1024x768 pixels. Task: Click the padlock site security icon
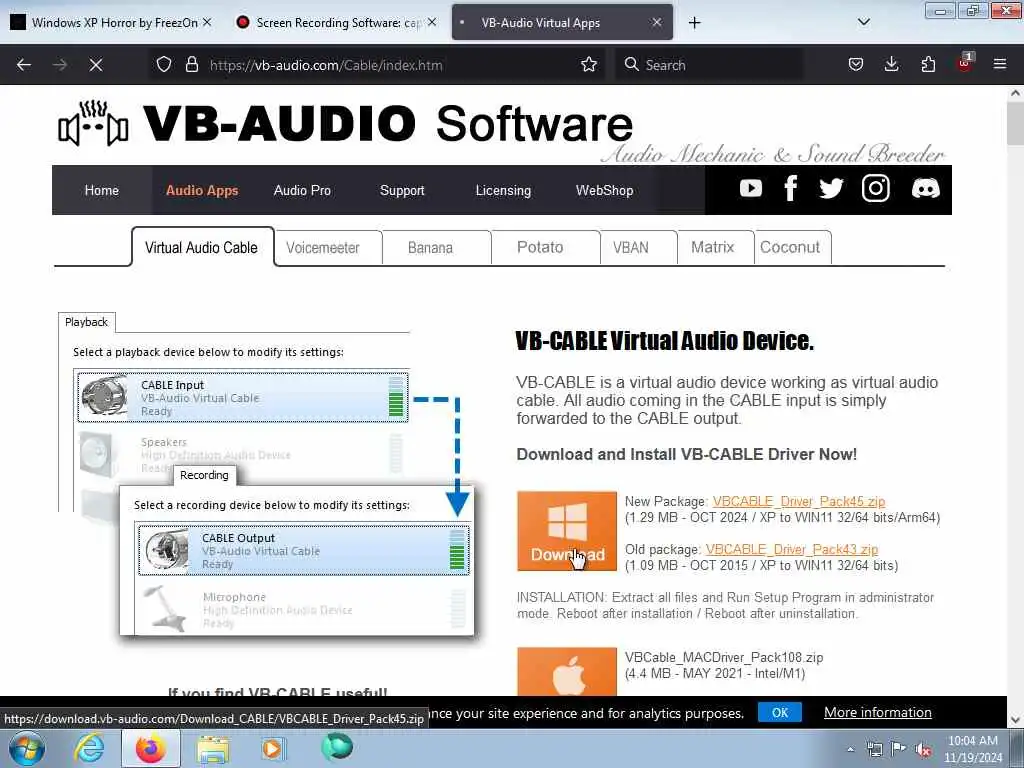click(191, 65)
